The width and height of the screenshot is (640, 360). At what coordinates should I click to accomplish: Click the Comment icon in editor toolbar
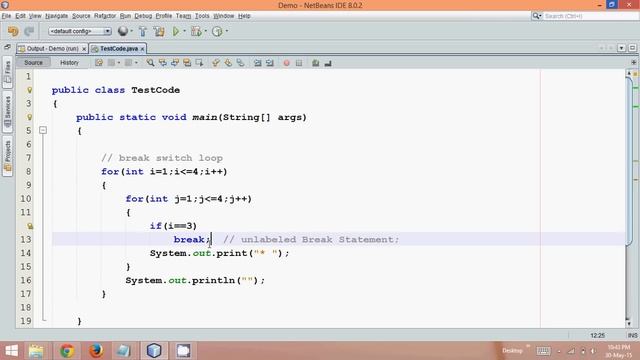point(316,63)
